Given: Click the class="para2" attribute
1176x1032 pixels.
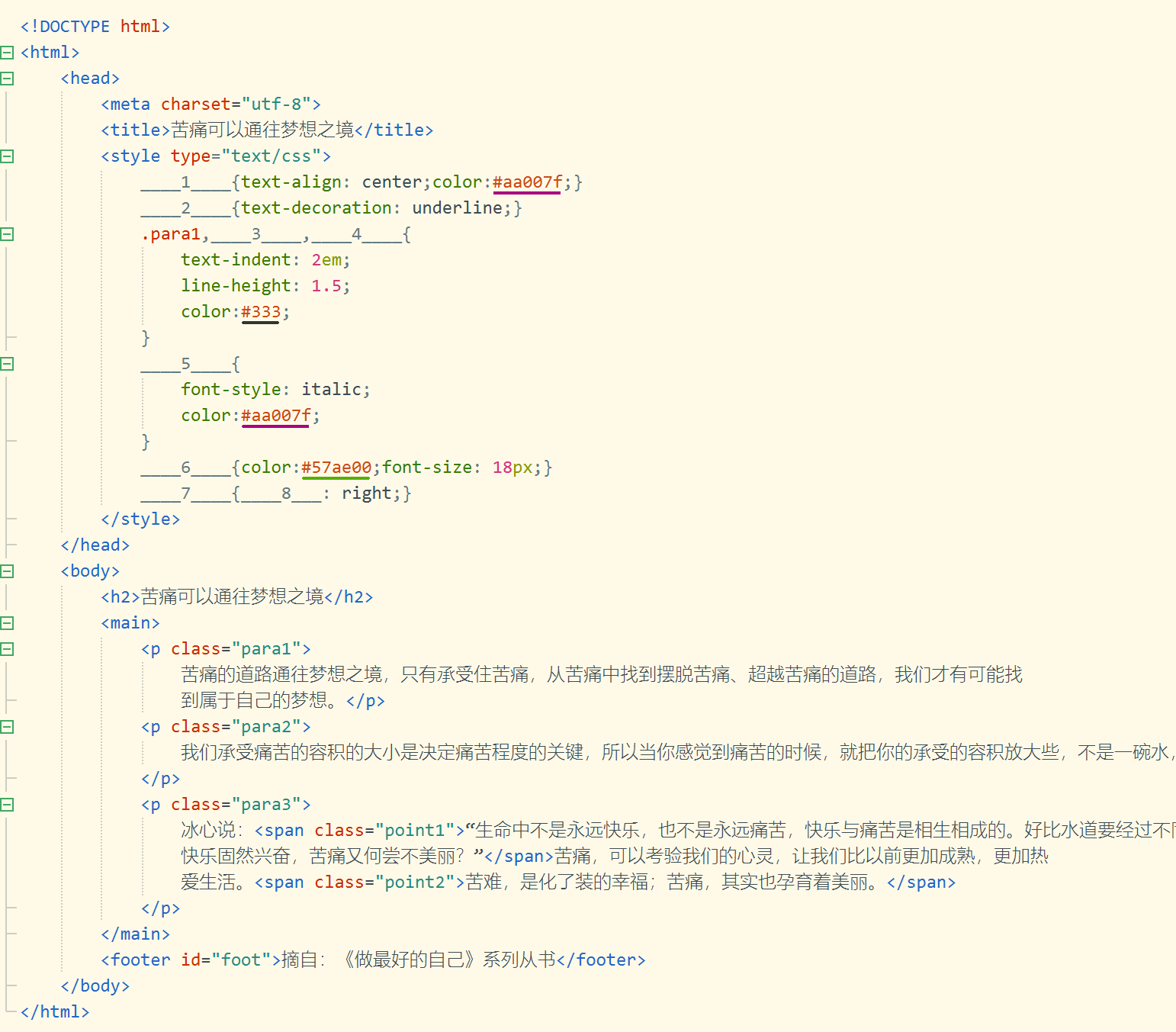Looking at the screenshot, I should 236,727.
